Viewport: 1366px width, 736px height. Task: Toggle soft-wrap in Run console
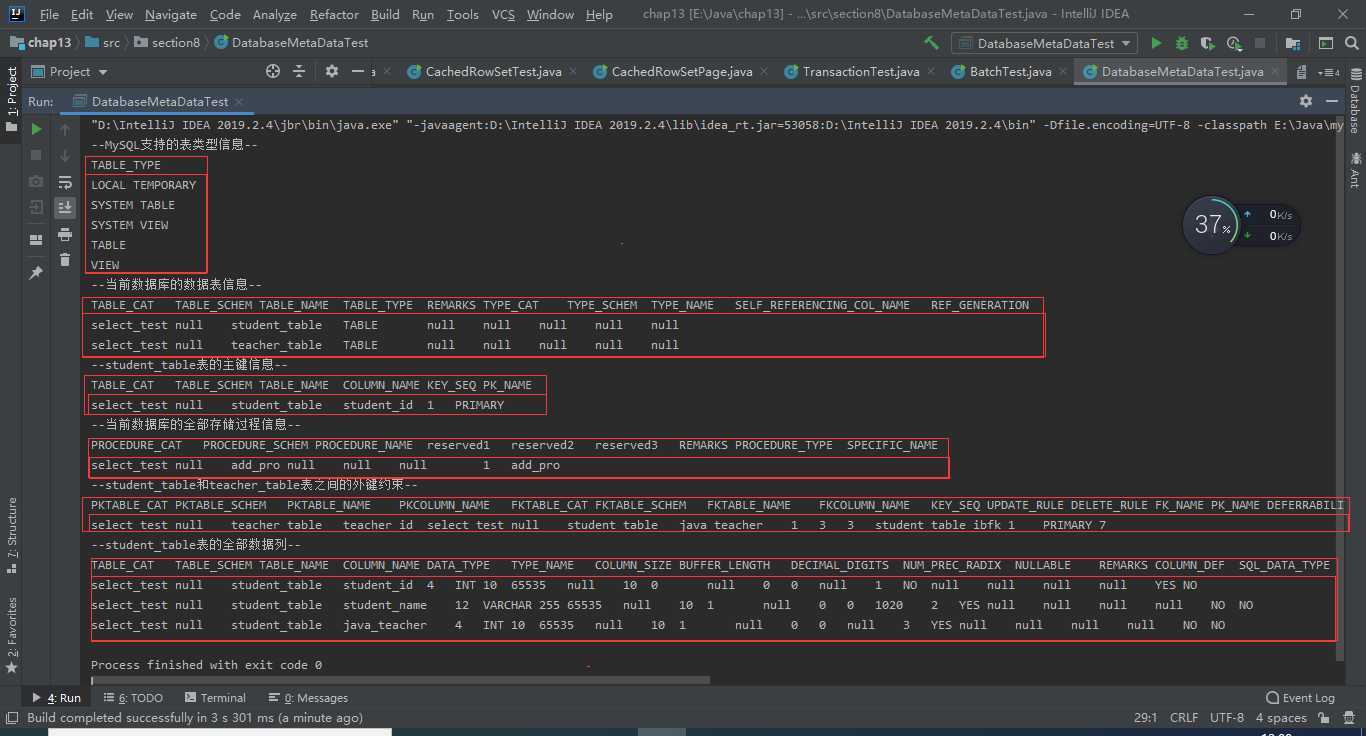point(65,182)
